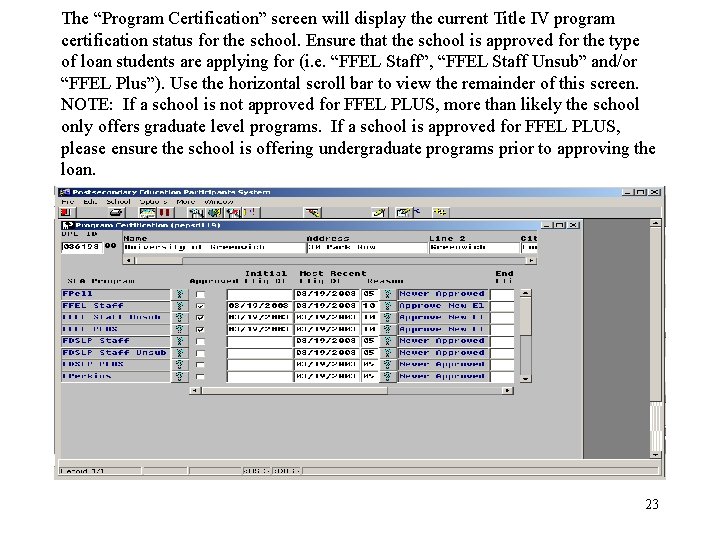
Task: Open the reason lookup for the FDSLP Staff row
Action: 388,341
